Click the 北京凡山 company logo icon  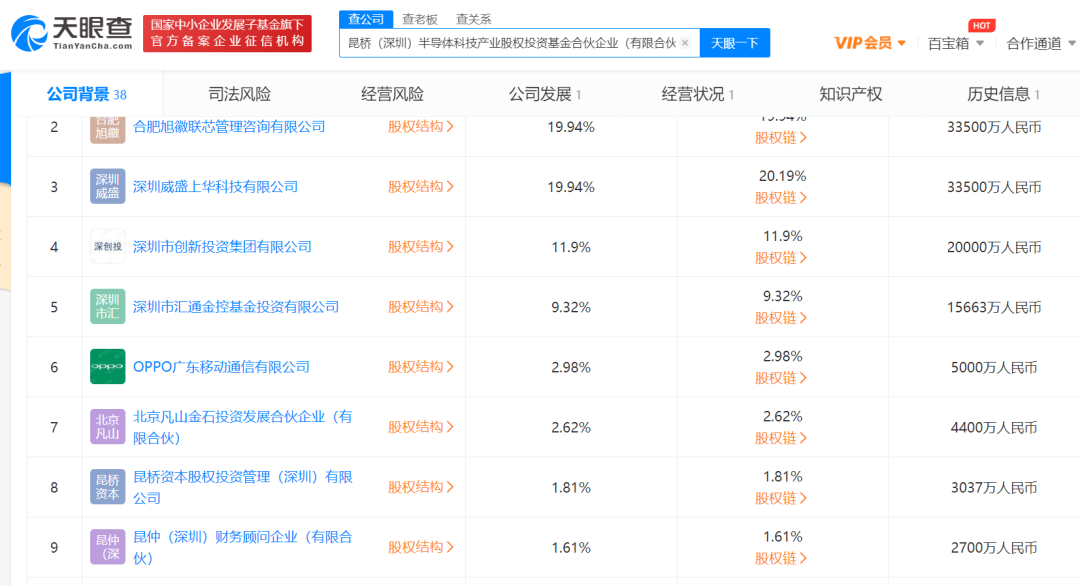coord(107,427)
